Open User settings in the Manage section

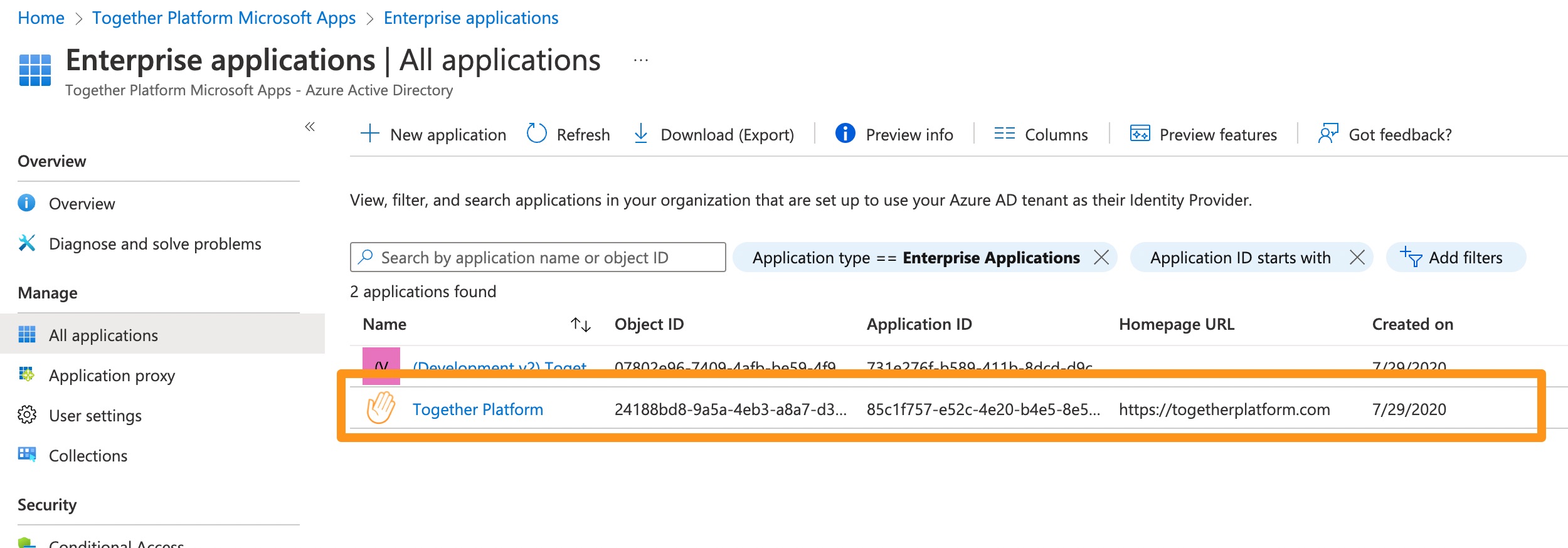pyautogui.click(x=95, y=415)
